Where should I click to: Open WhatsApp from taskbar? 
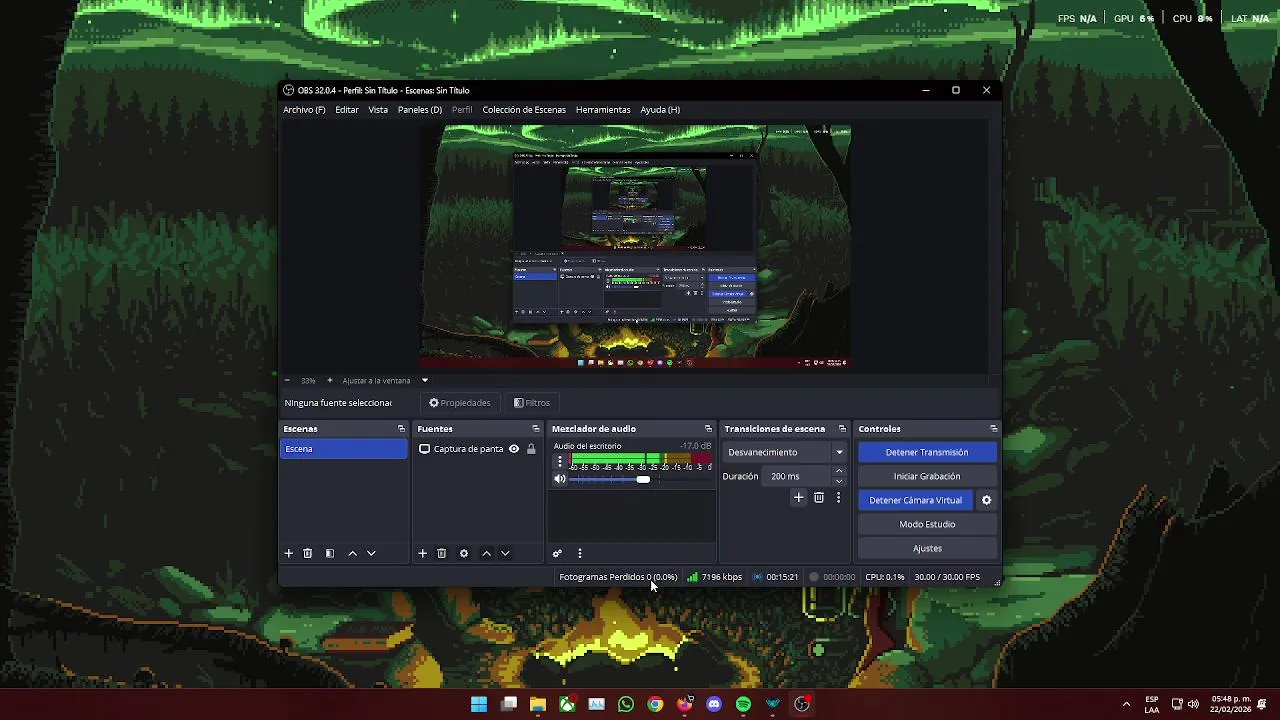click(626, 704)
